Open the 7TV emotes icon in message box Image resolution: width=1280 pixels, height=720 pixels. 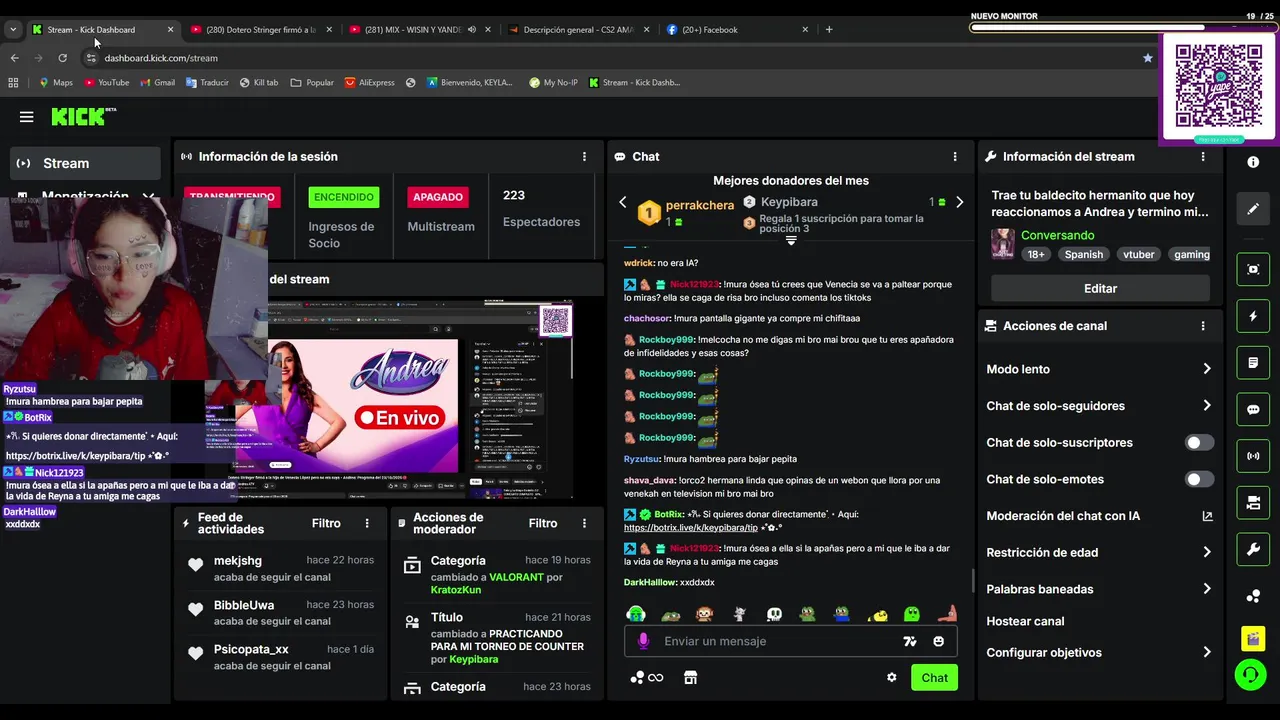909,641
